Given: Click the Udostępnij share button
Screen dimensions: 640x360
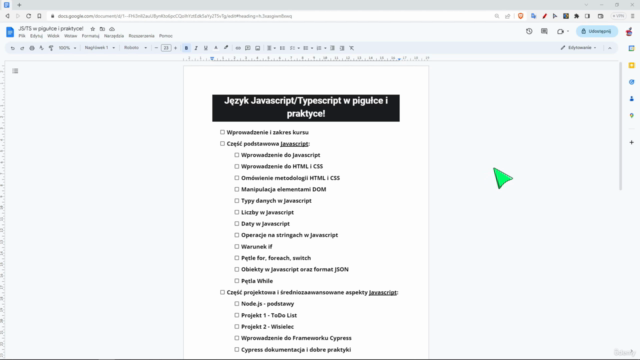Looking at the screenshot, I should (x=597, y=31).
